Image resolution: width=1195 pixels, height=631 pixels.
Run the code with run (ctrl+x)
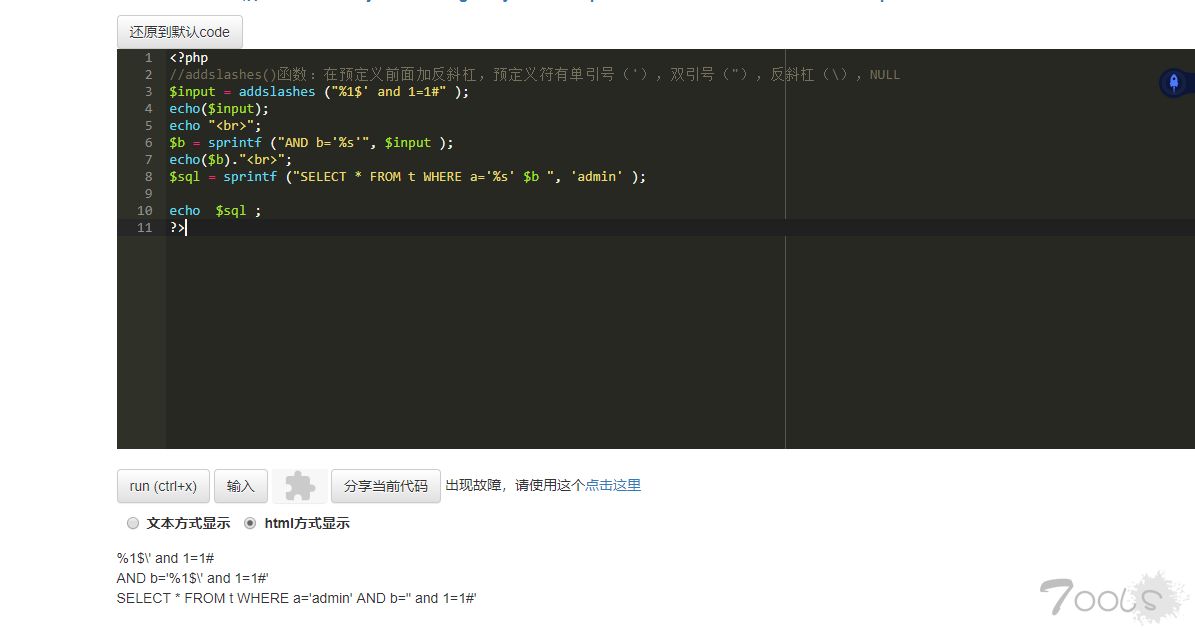point(163,486)
